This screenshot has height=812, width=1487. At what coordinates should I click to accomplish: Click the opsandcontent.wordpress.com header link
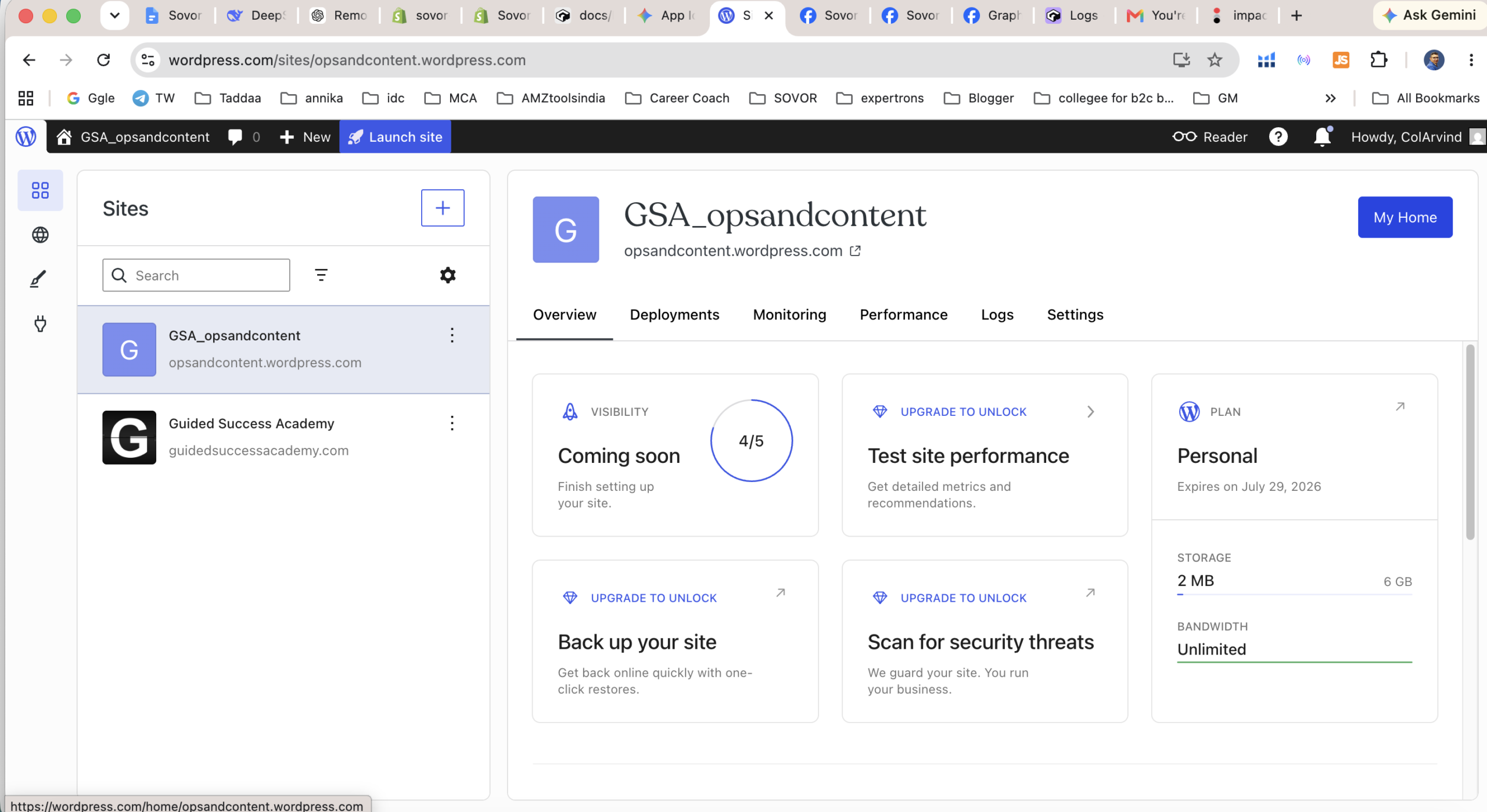(733, 251)
